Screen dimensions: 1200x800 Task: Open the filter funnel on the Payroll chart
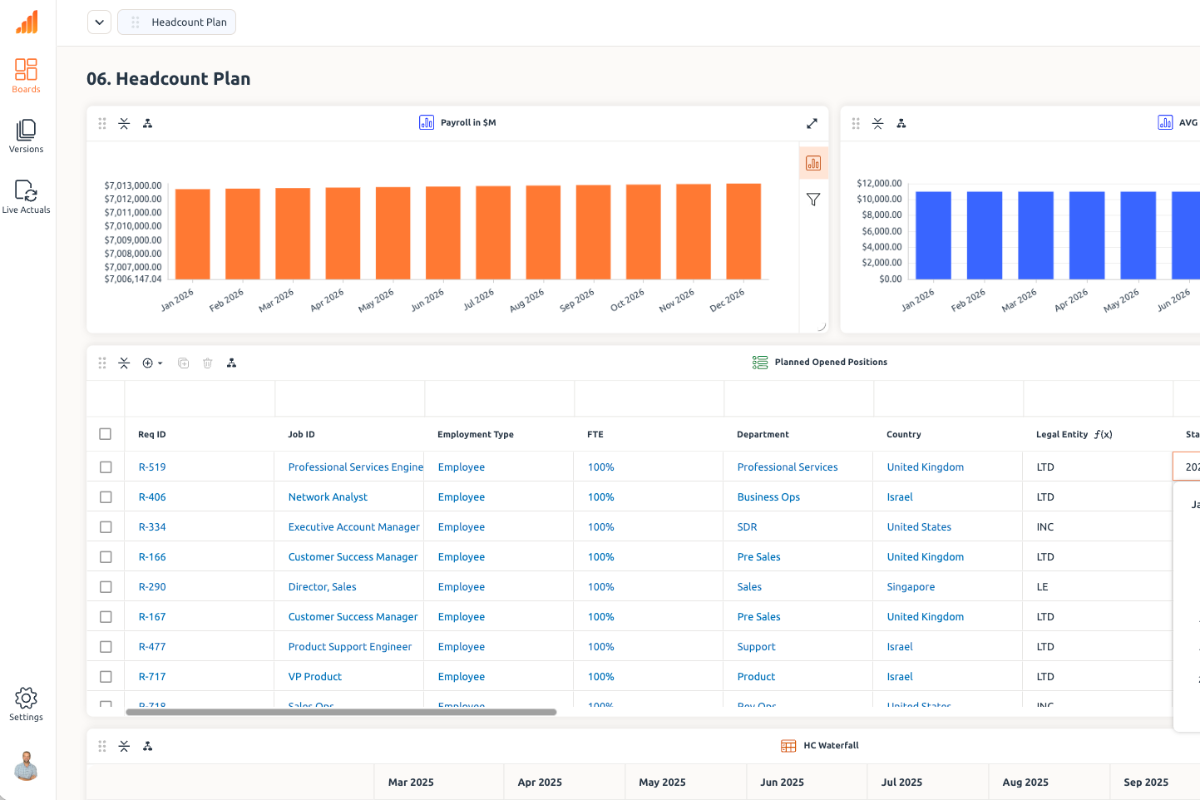[813, 199]
